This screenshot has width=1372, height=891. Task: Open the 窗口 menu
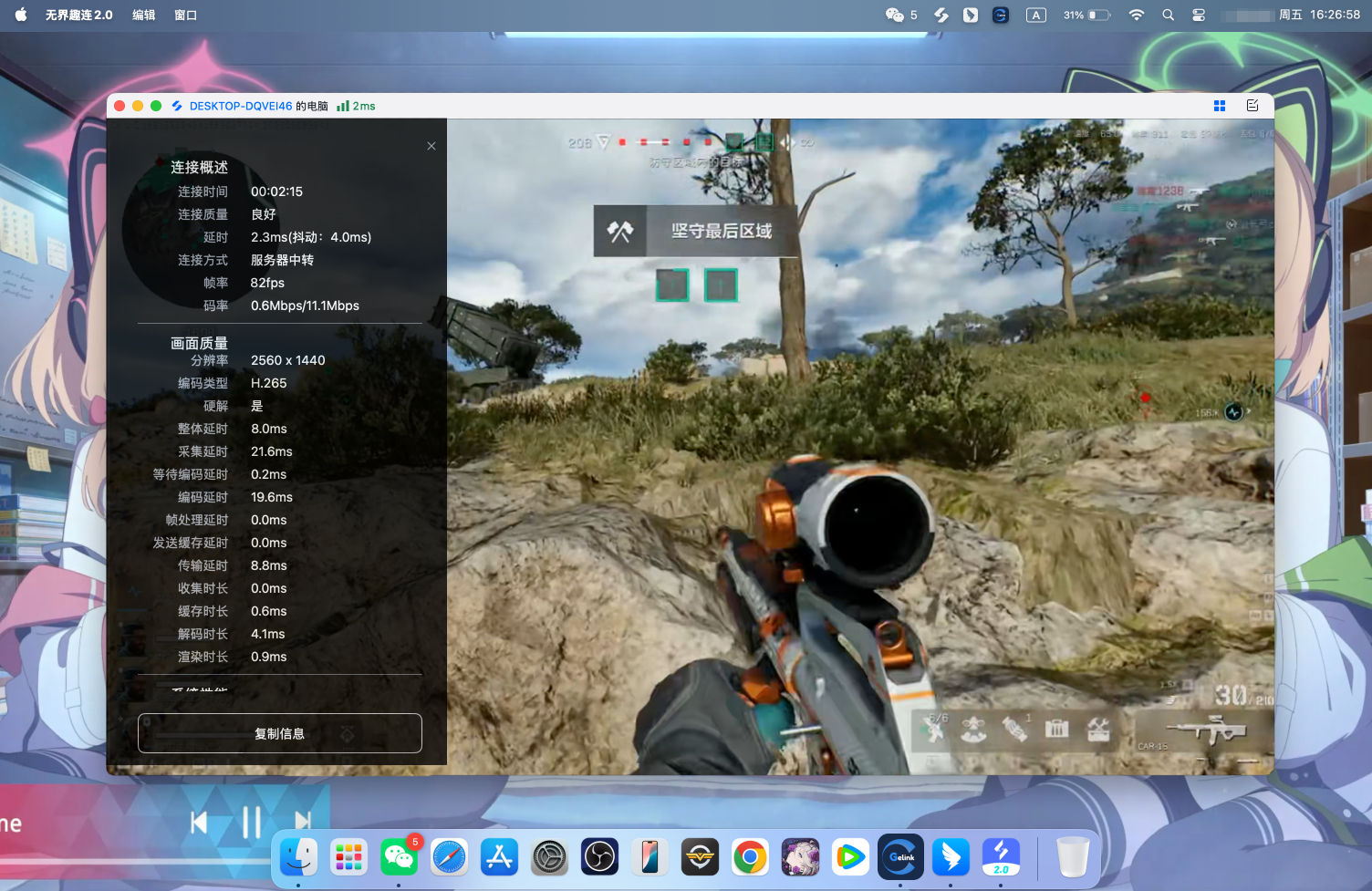pyautogui.click(x=186, y=15)
